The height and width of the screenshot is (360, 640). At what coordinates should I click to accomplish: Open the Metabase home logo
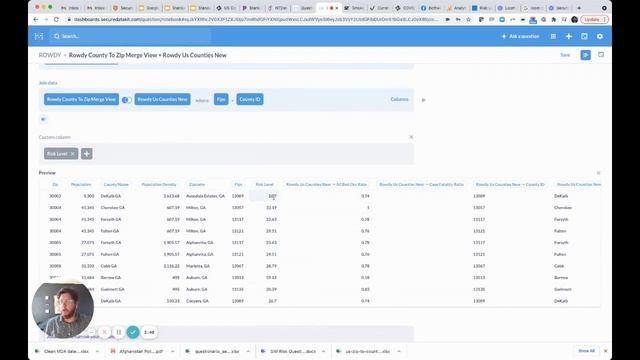39,36
